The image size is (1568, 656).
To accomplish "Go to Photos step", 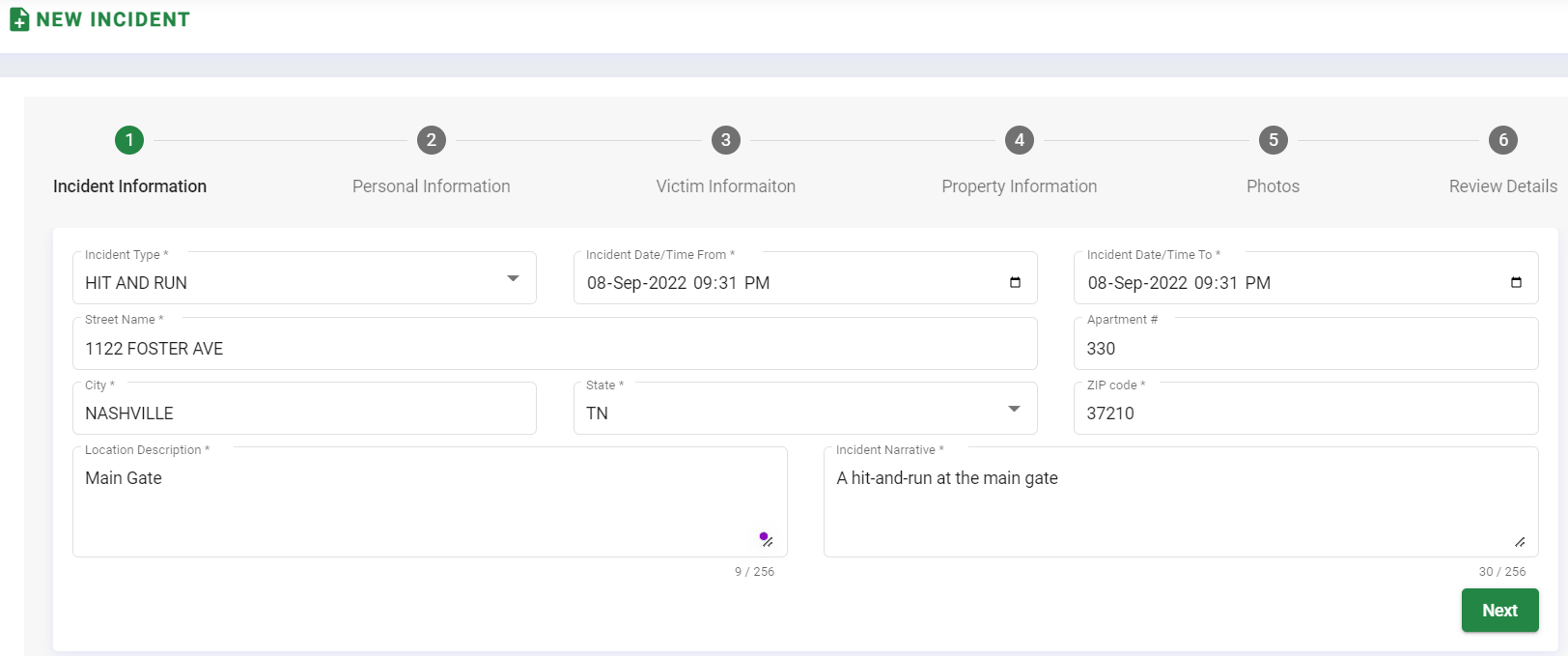I will (x=1274, y=186).
